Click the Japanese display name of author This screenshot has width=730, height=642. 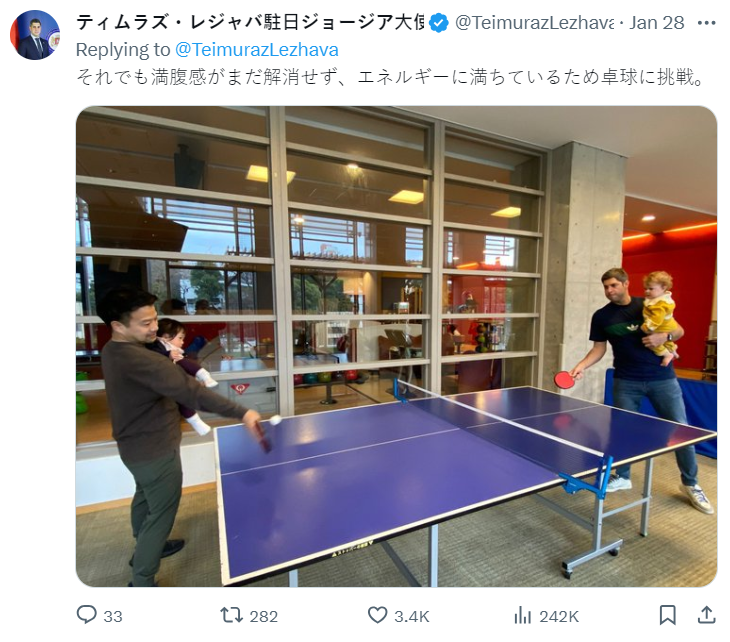pyautogui.click(x=250, y=22)
